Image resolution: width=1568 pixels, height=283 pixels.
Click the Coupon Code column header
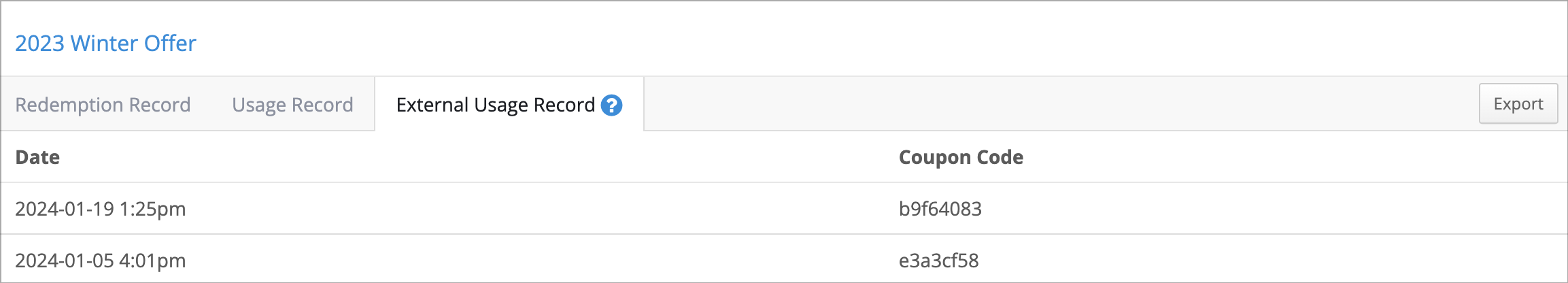(961, 157)
